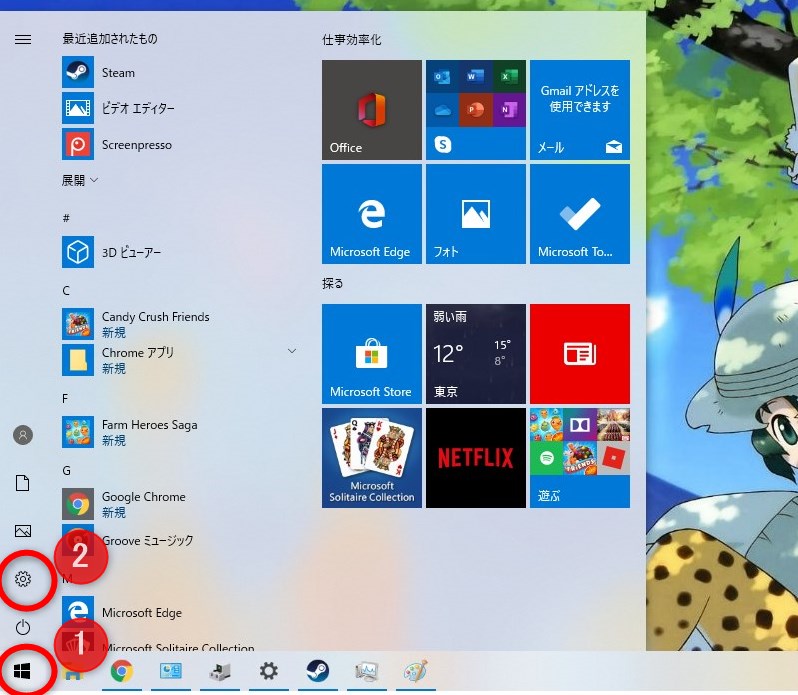Open the Microsoft To Do tile
The width and height of the screenshot is (798, 695).
point(580,214)
